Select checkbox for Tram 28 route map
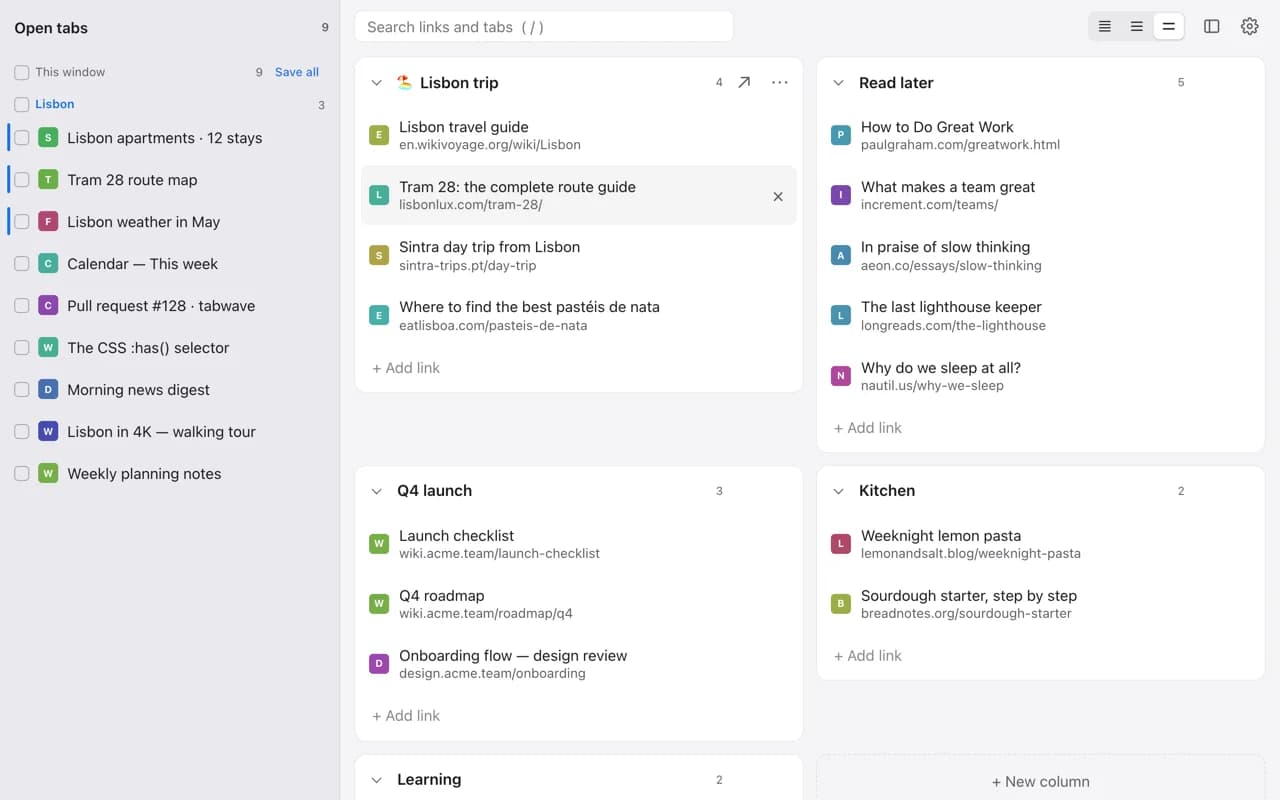 pos(21,180)
